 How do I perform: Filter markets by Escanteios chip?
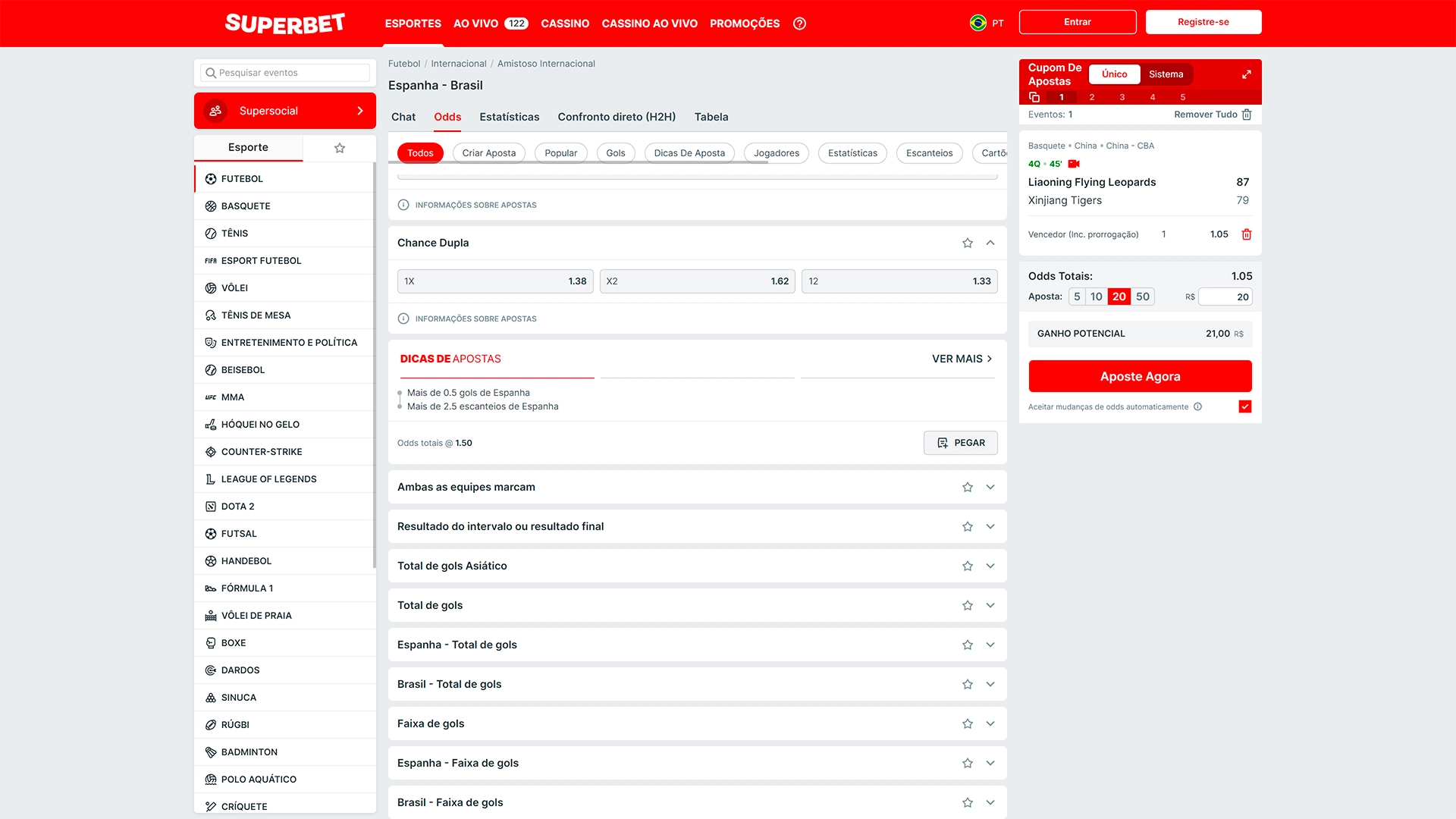pyautogui.click(x=929, y=153)
